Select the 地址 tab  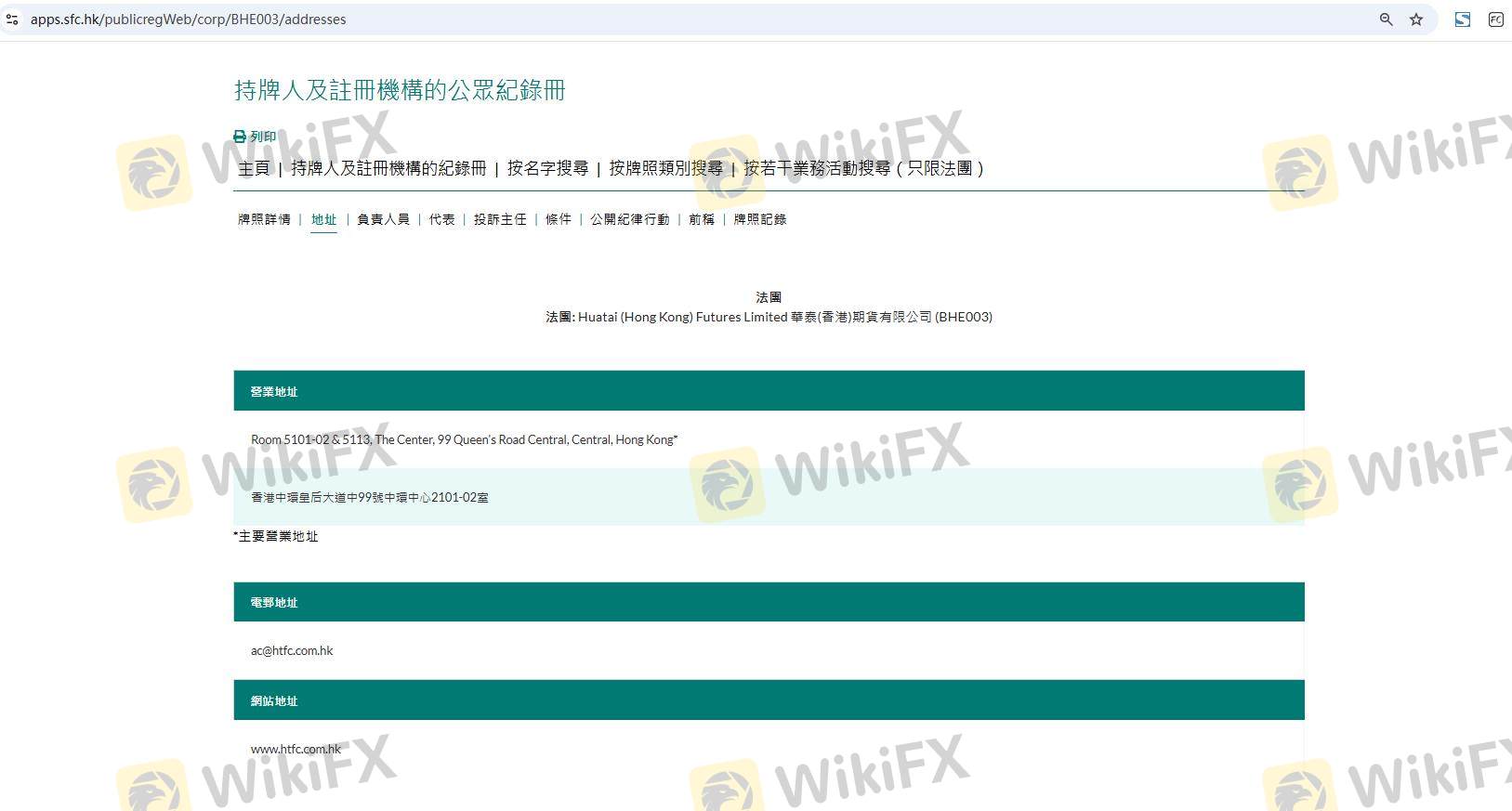pos(323,219)
